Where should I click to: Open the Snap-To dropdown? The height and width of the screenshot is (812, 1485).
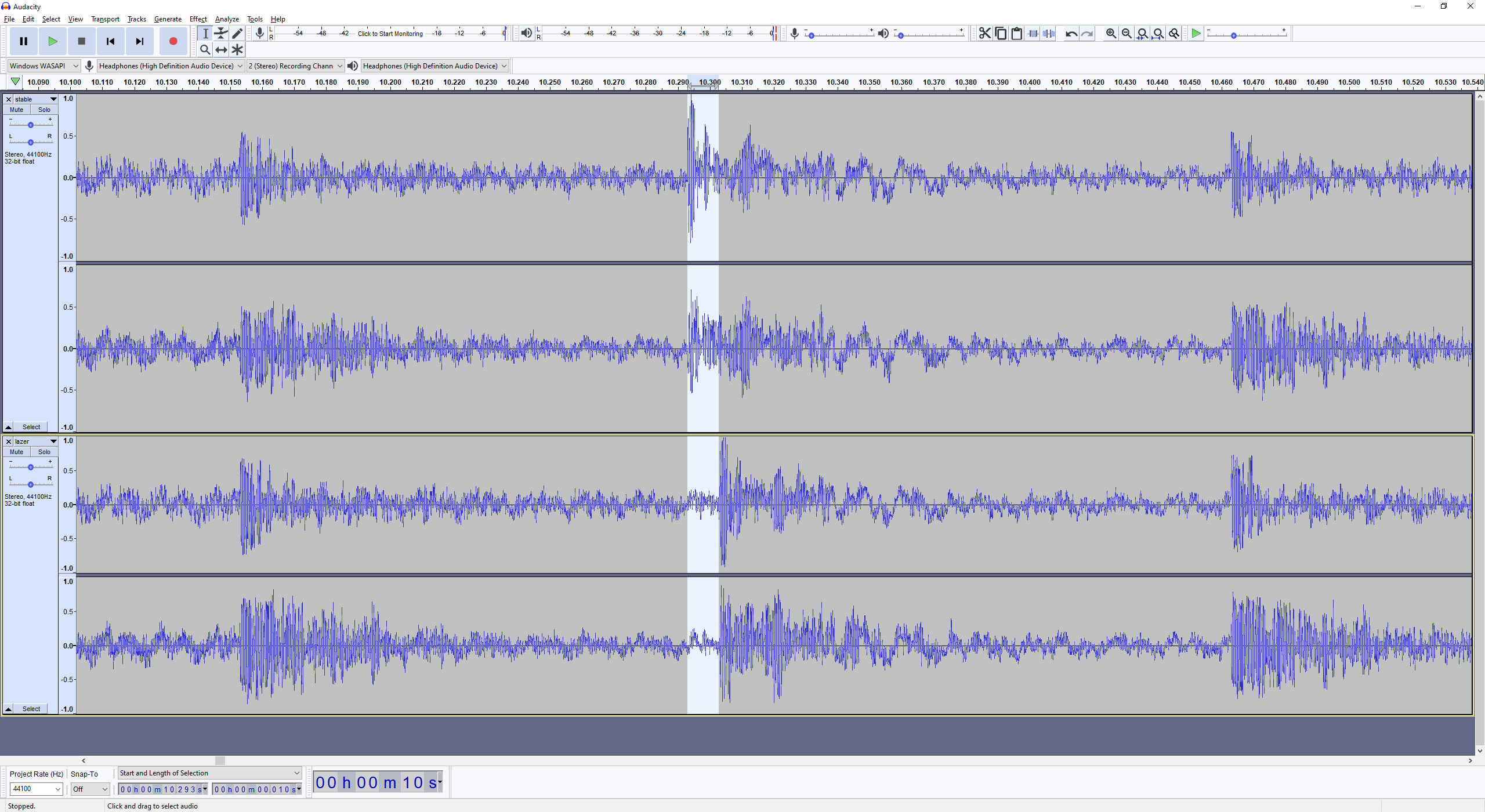point(90,789)
